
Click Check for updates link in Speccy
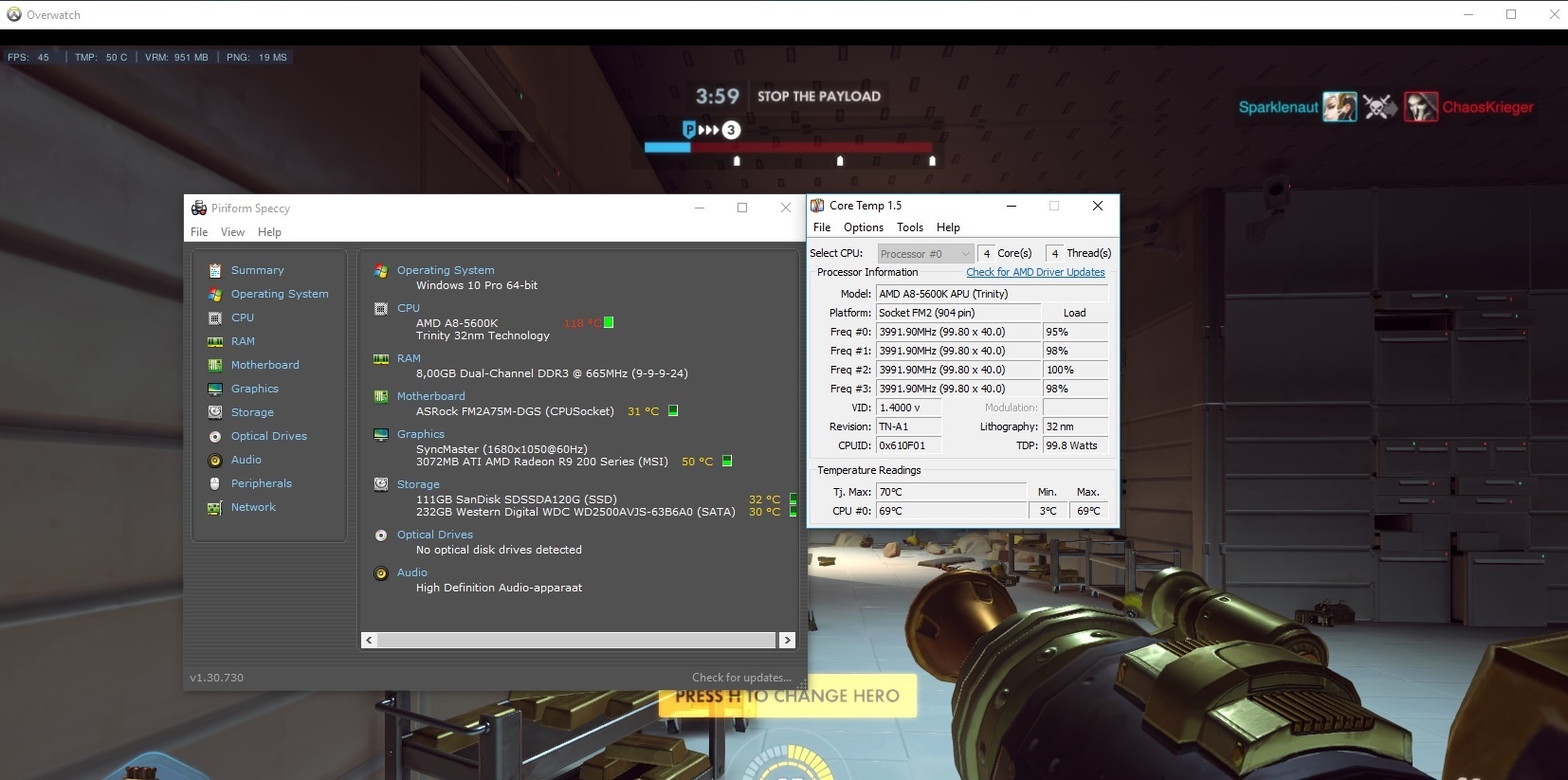[x=741, y=678]
